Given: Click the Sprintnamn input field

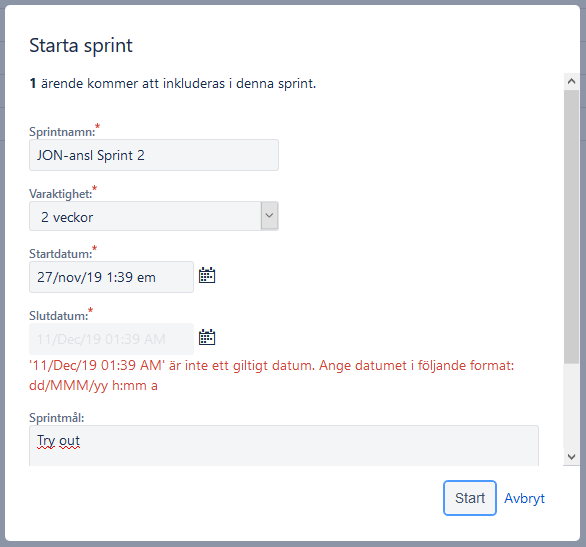Looking at the screenshot, I should pyautogui.click(x=154, y=155).
